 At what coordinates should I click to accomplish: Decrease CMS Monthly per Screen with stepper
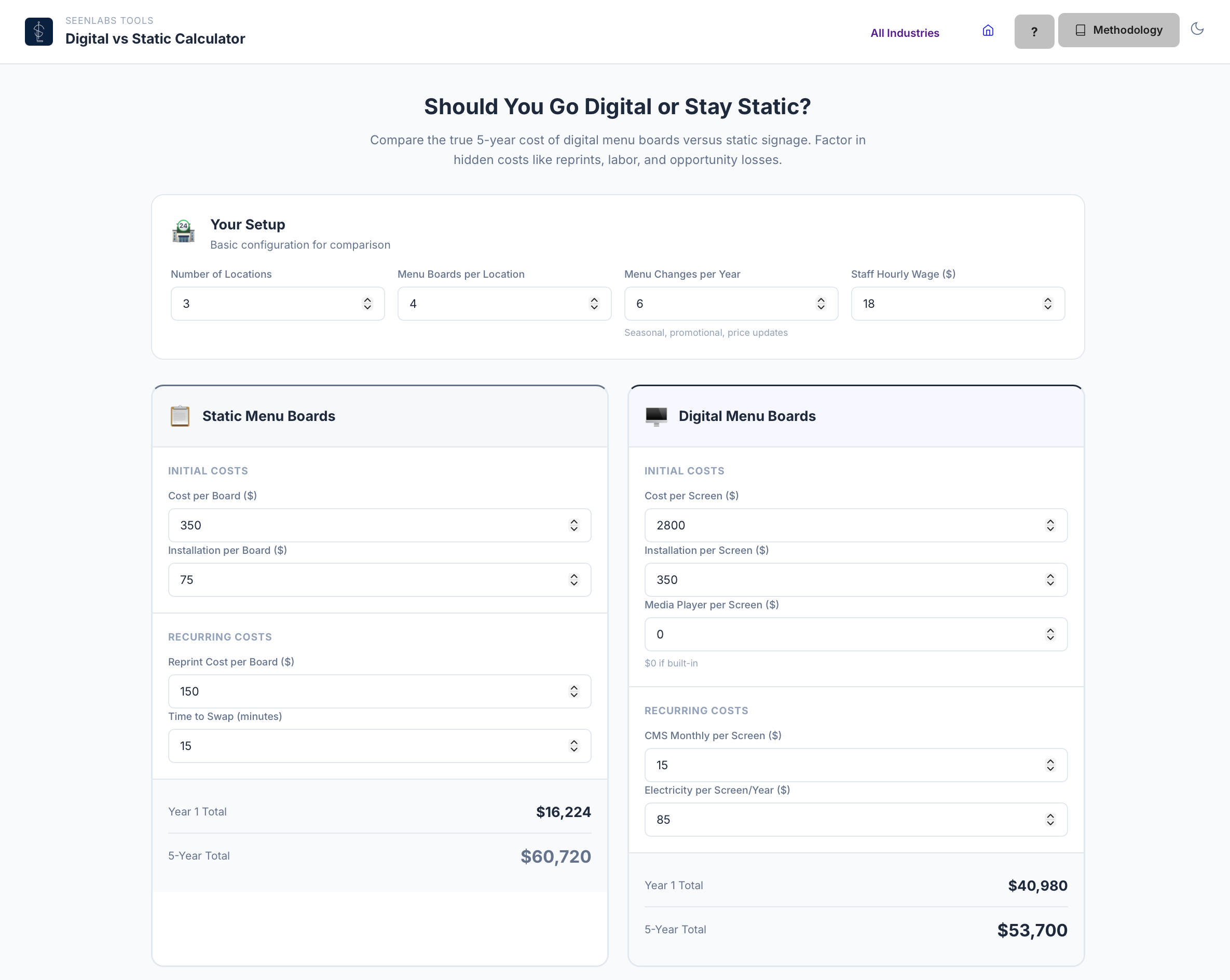pyautogui.click(x=1050, y=769)
